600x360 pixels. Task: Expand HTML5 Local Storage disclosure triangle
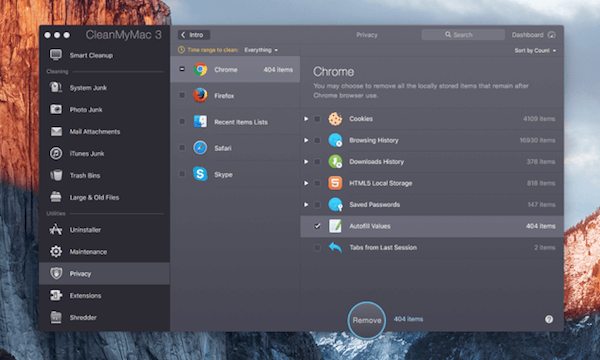tap(306, 183)
